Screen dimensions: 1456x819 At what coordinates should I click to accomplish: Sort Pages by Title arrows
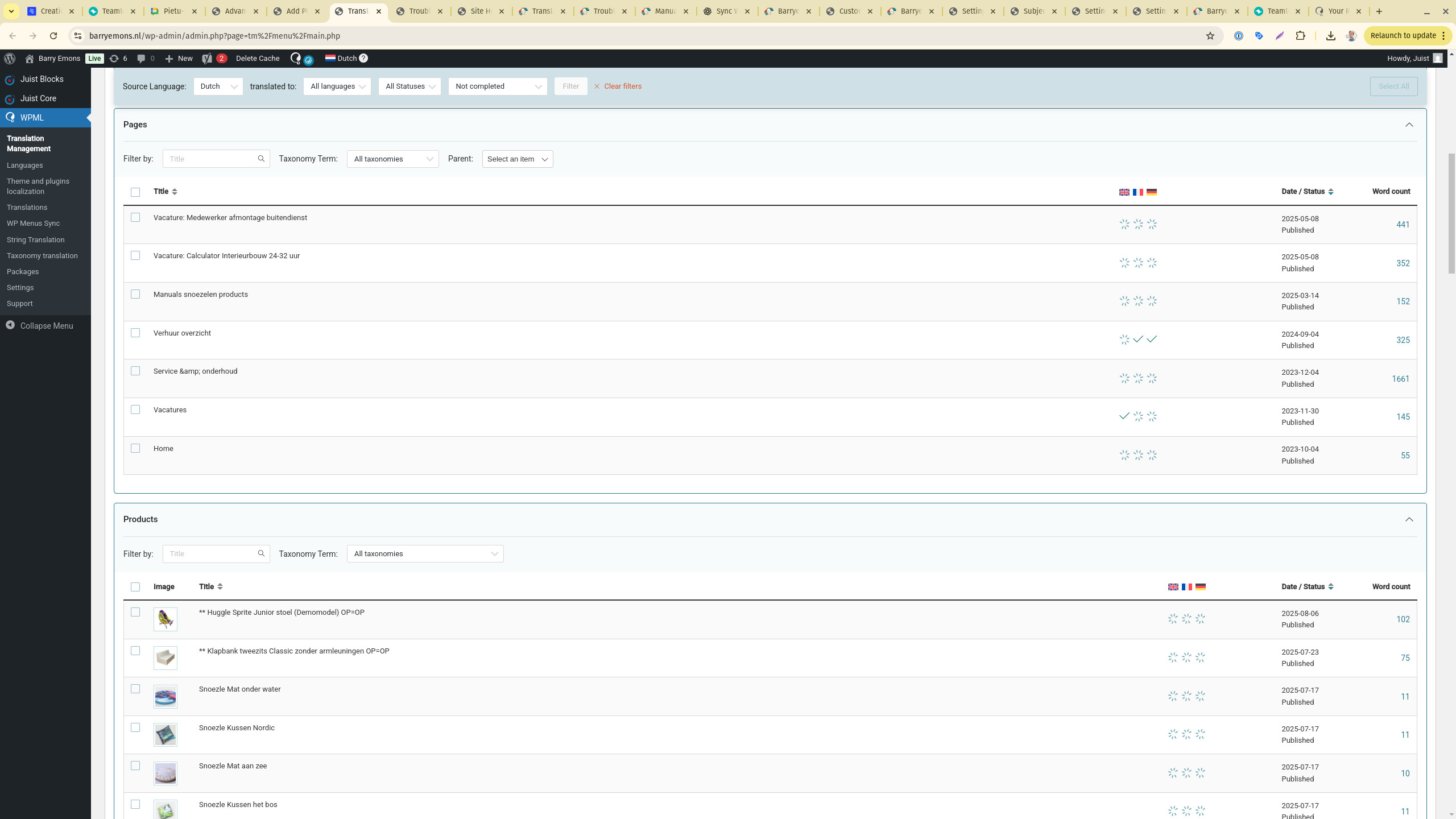point(175,192)
